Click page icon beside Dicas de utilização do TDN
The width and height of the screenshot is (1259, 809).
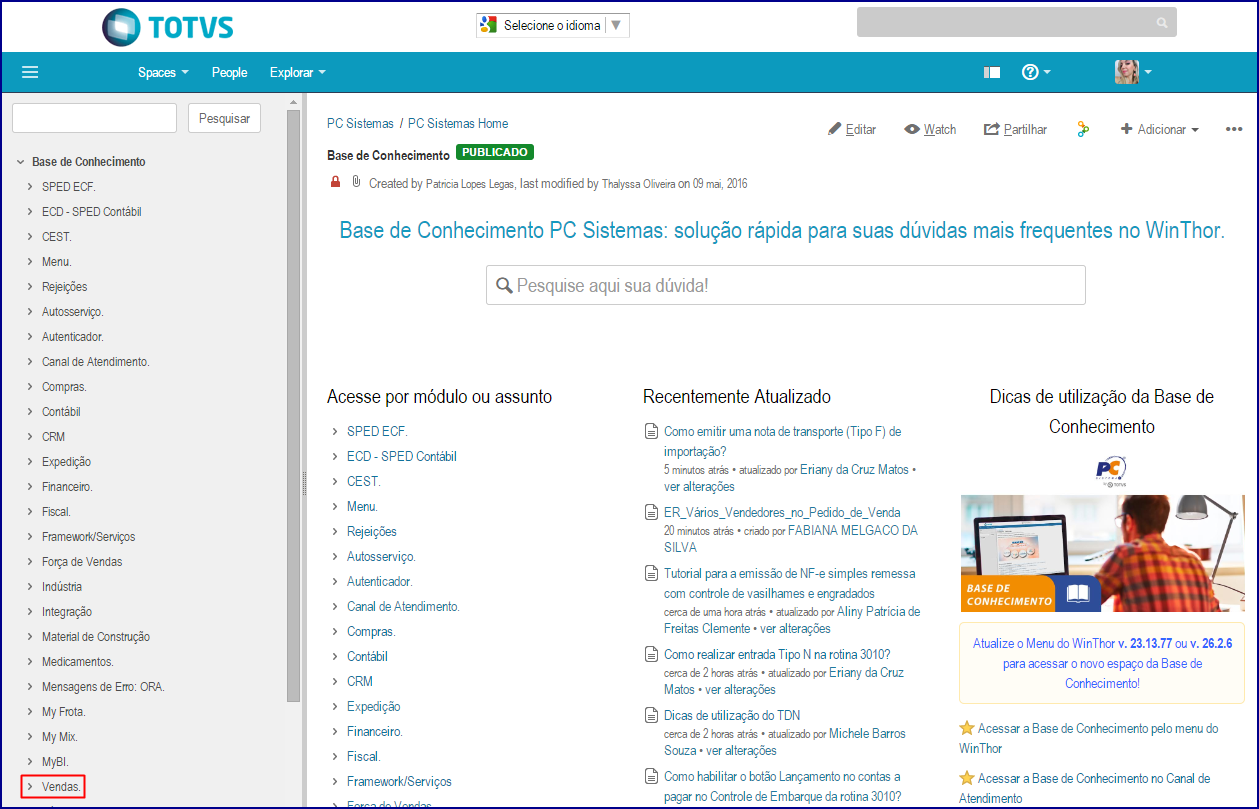pyautogui.click(x=651, y=716)
